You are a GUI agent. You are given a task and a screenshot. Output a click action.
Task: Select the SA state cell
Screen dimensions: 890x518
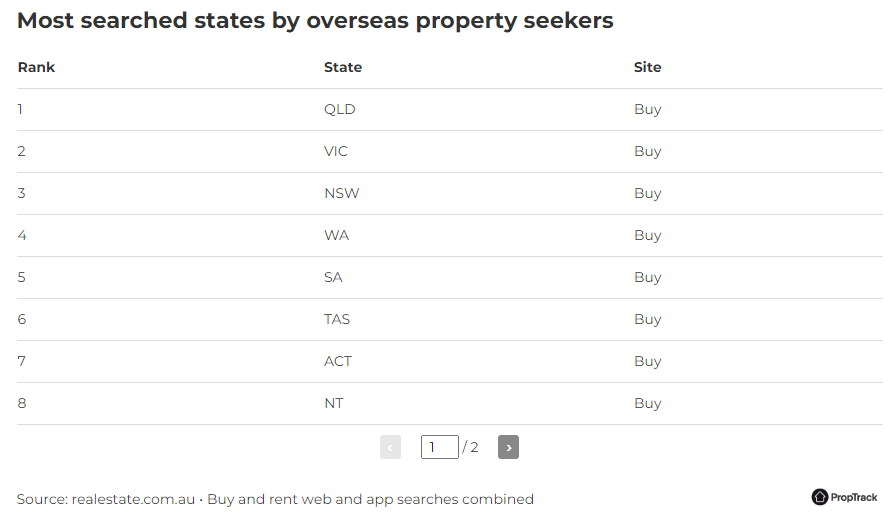click(x=333, y=277)
